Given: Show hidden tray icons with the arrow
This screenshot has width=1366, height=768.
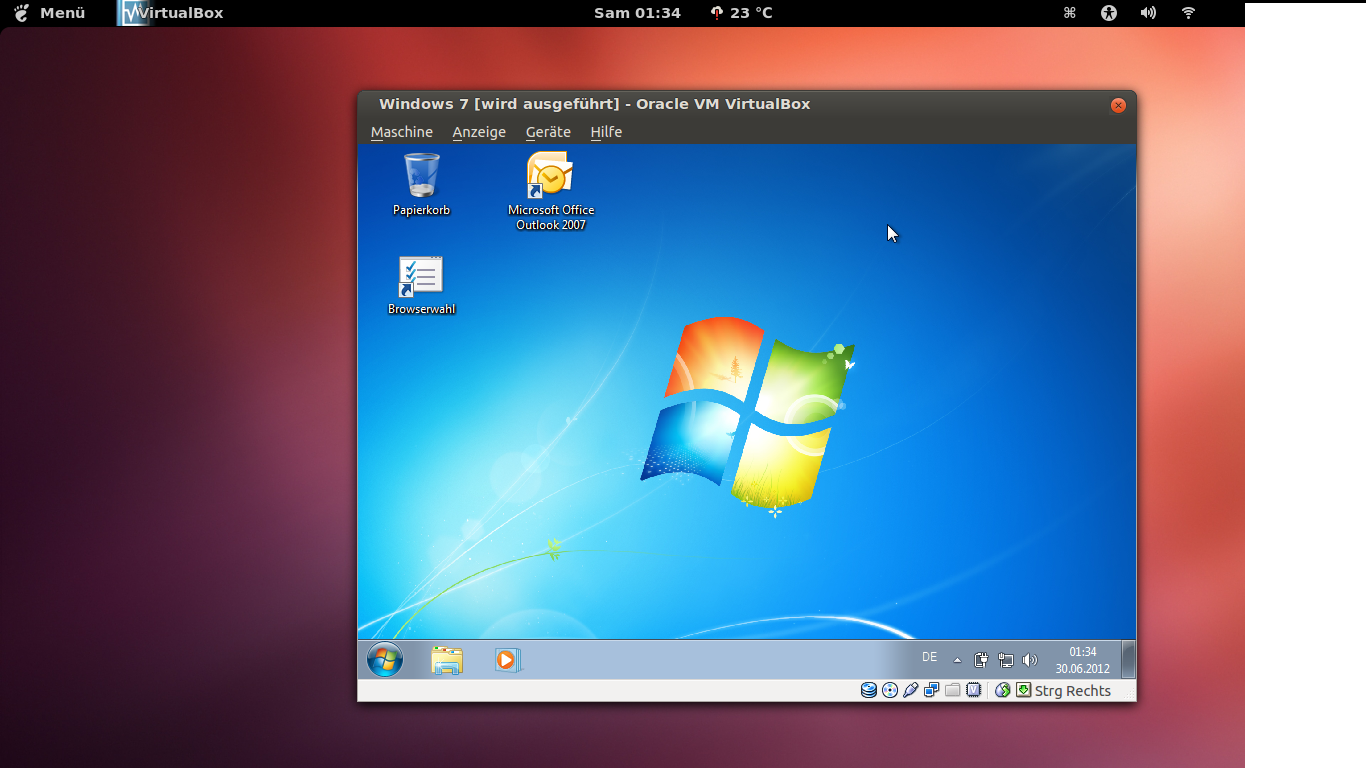Looking at the screenshot, I should pos(957,660).
